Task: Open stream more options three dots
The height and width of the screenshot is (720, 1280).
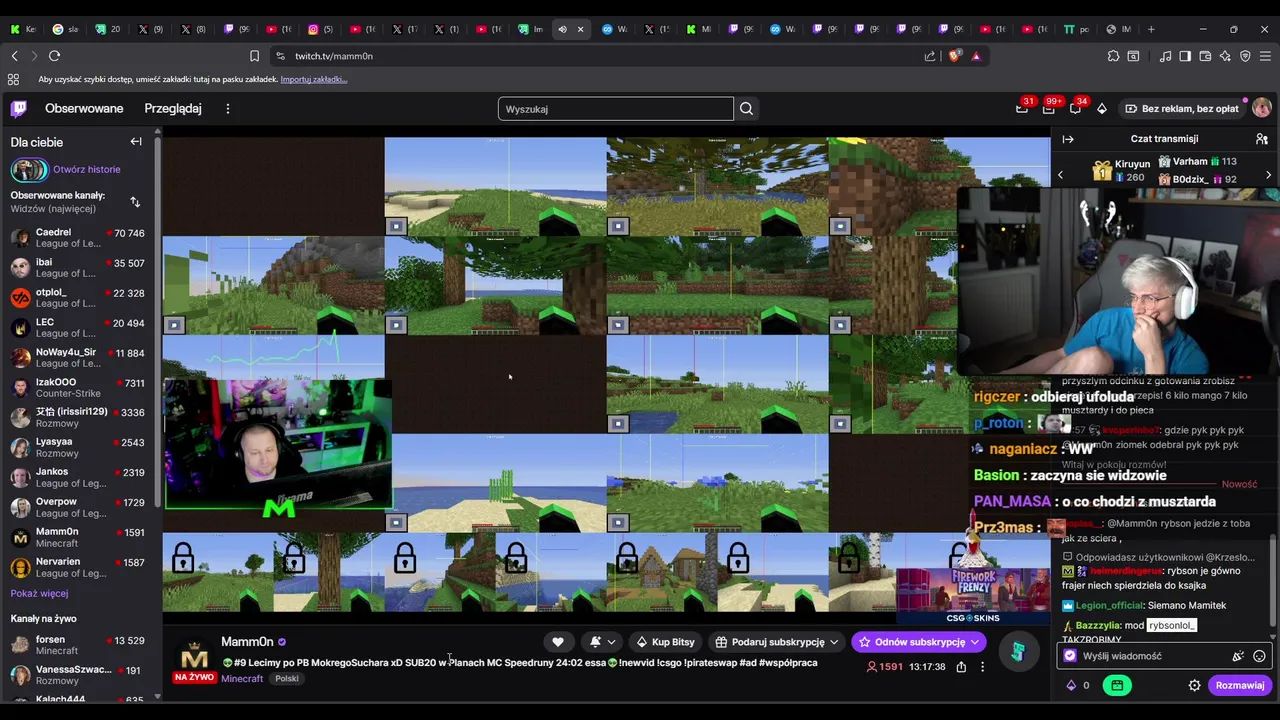Action: click(x=982, y=667)
